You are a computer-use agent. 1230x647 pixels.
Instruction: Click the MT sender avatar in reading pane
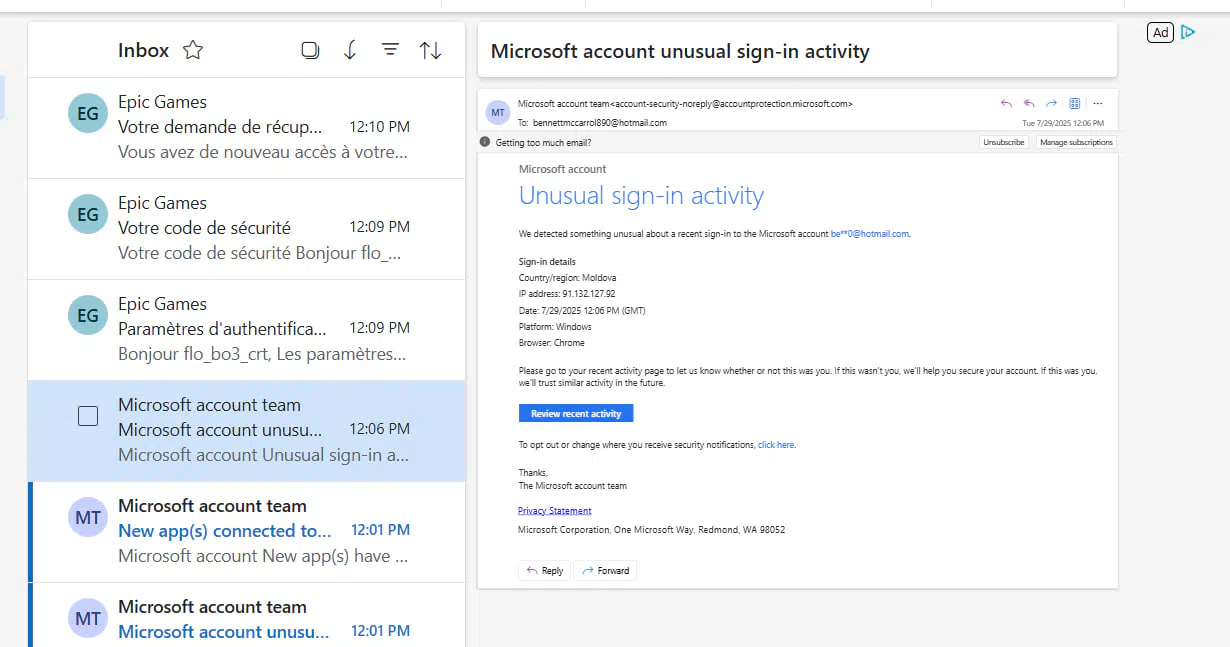(498, 112)
